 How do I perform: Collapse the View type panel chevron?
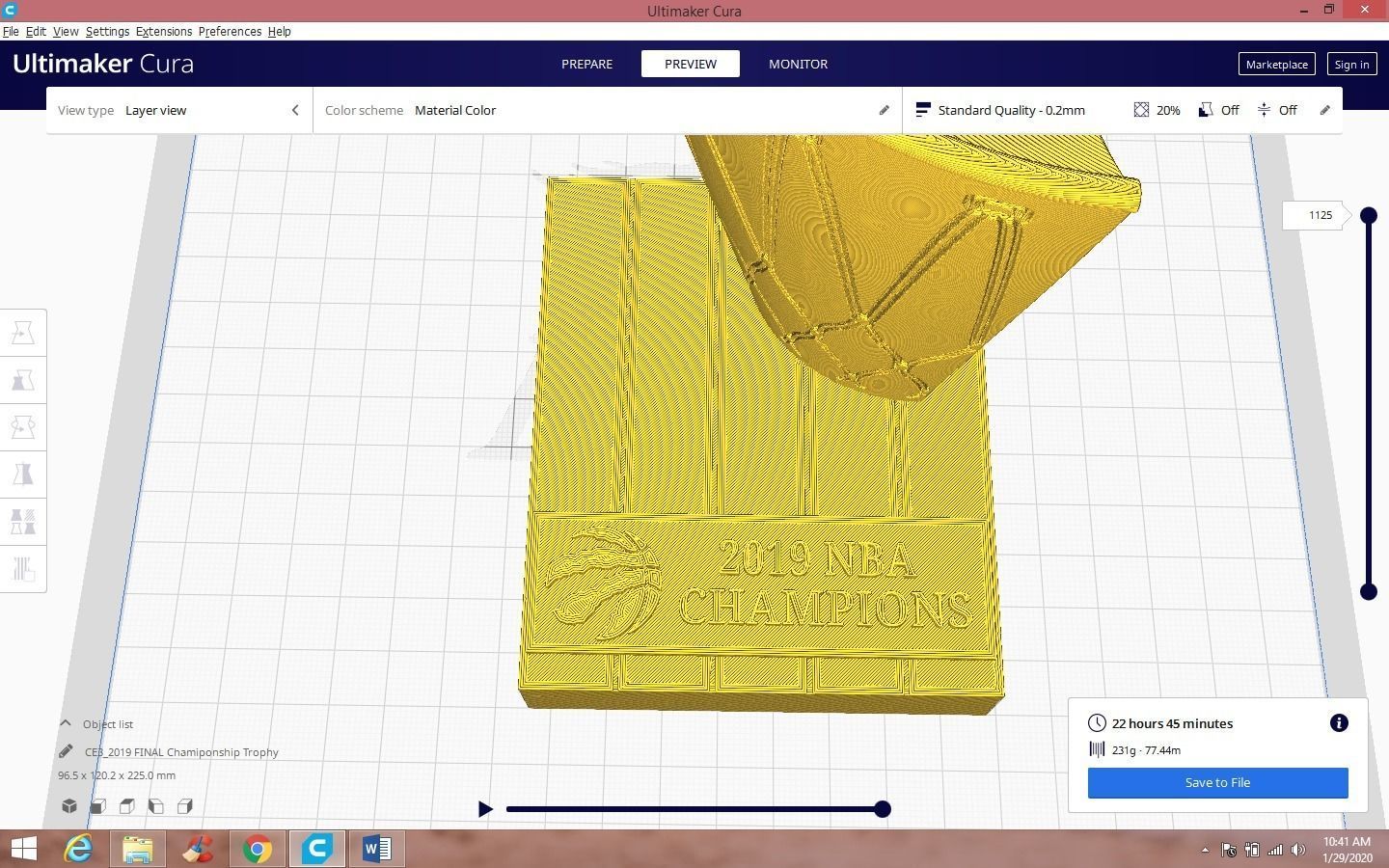click(x=295, y=110)
